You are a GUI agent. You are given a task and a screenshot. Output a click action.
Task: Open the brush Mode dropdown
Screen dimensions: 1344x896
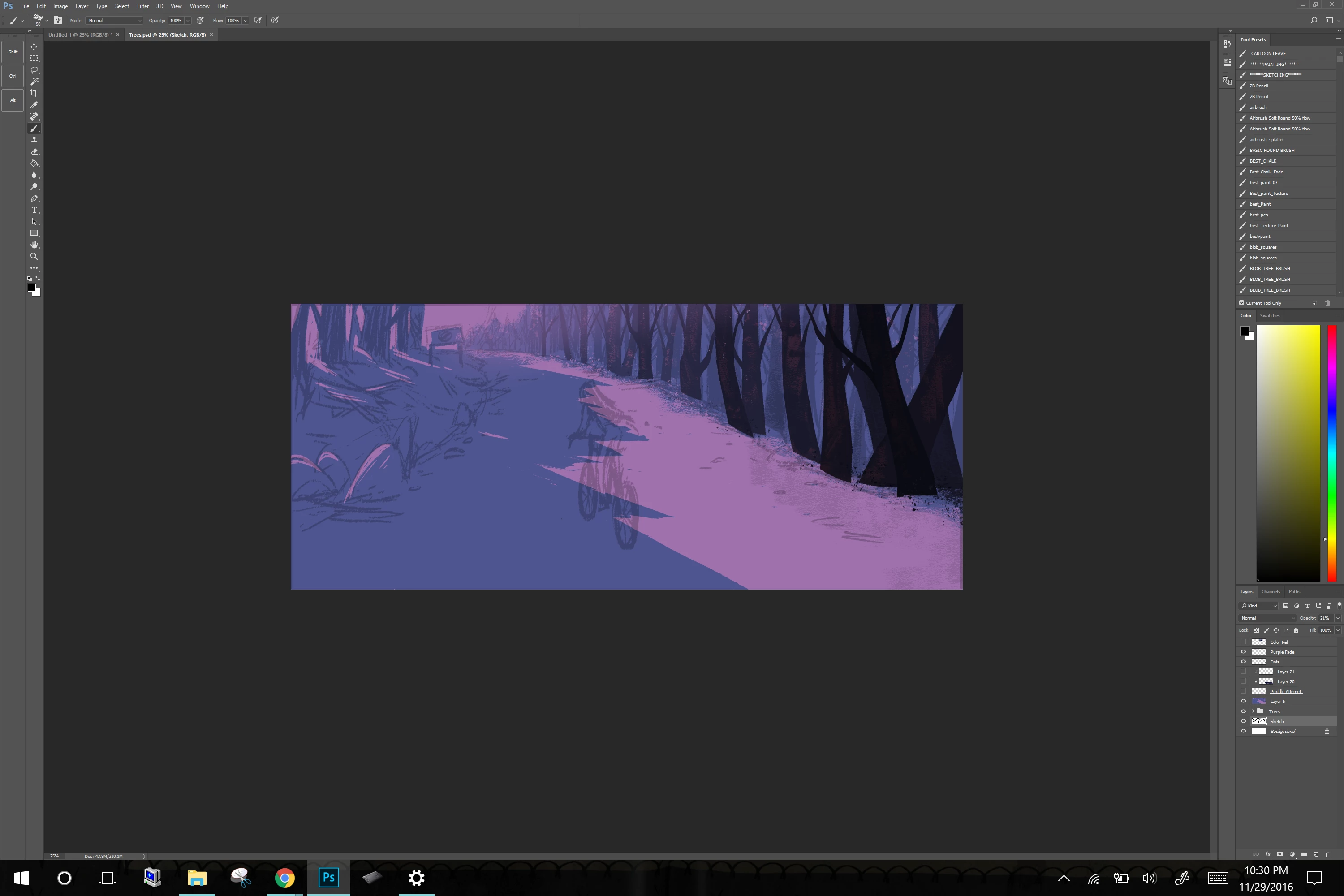pos(114,20)
